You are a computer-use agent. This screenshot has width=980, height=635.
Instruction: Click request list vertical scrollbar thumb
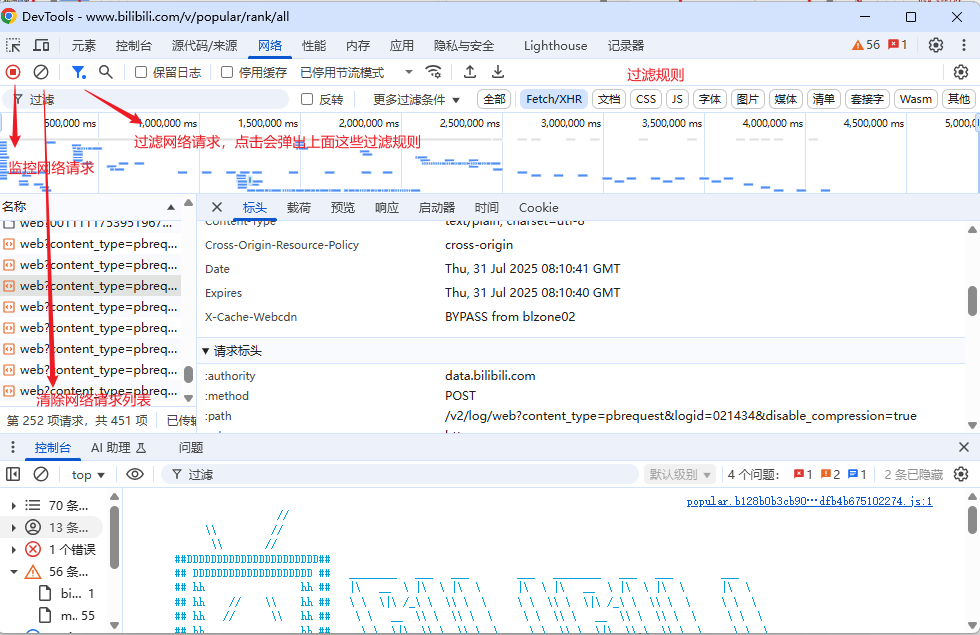(188, 374)
